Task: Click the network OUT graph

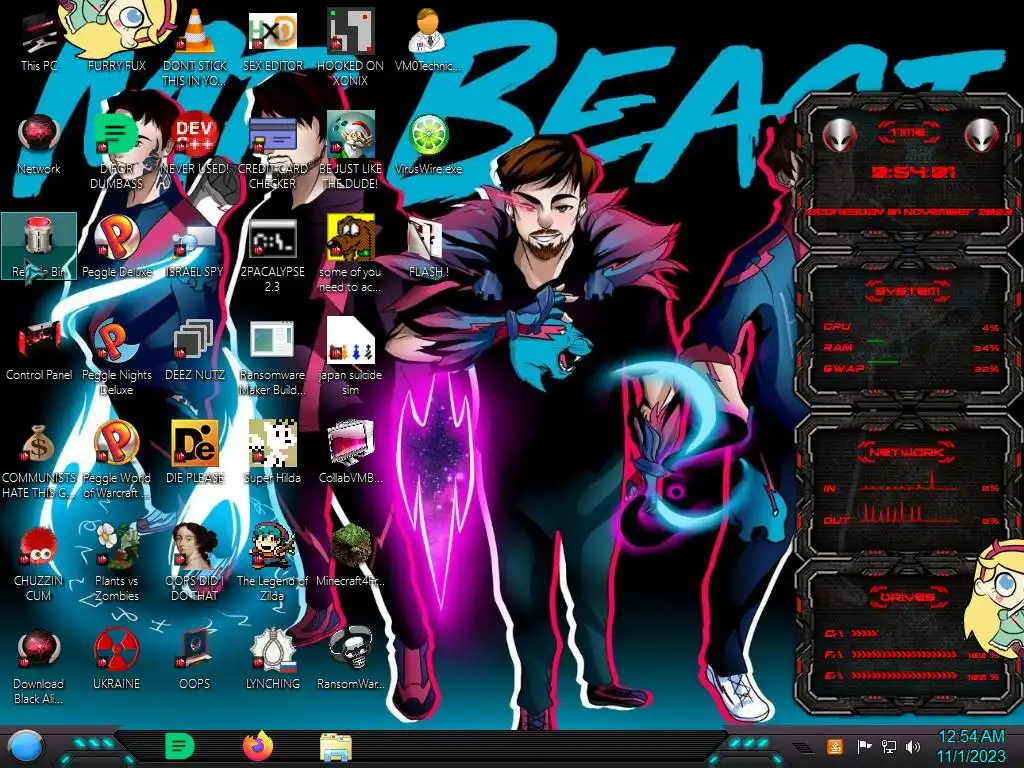Action: point(909,513)
